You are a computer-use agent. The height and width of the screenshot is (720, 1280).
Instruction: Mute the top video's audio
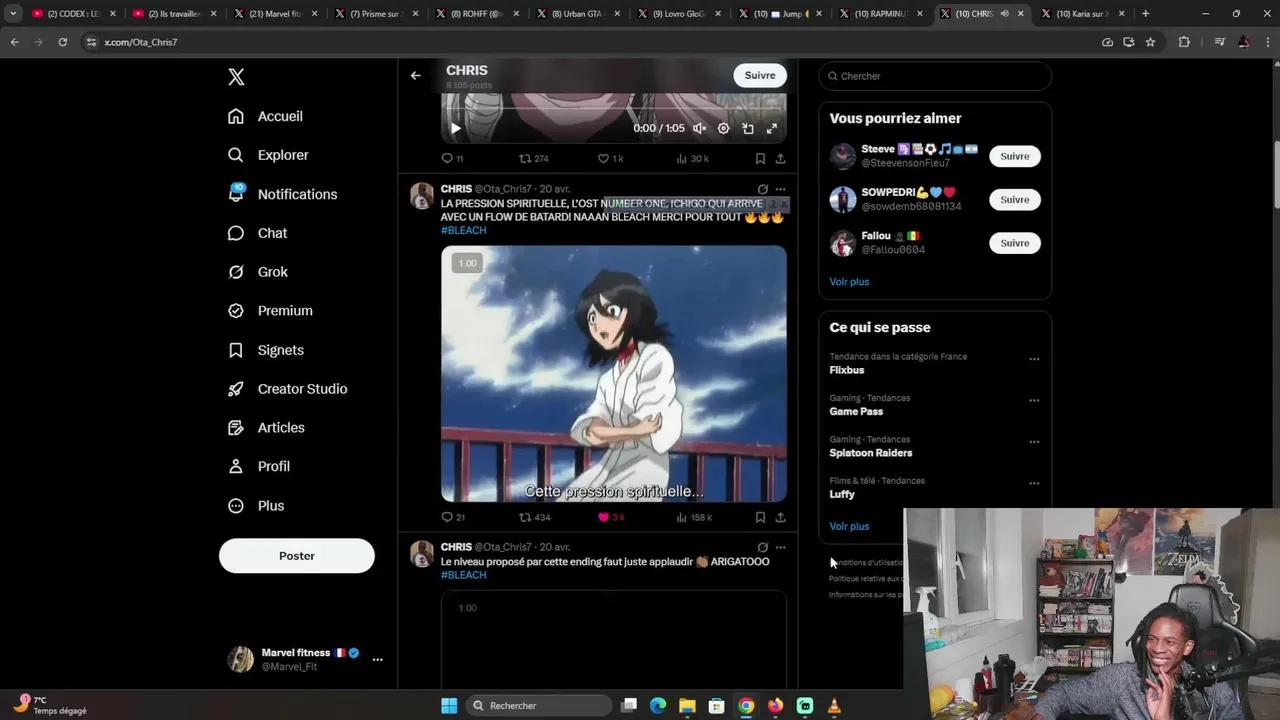[699, 128]
